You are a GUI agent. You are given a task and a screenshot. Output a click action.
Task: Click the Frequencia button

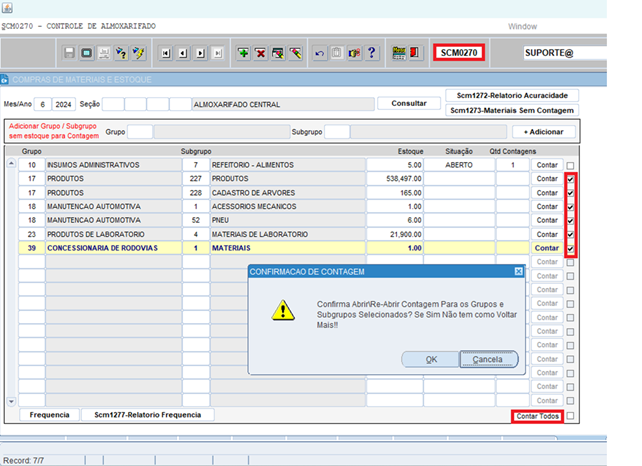(x=50, y=415)
